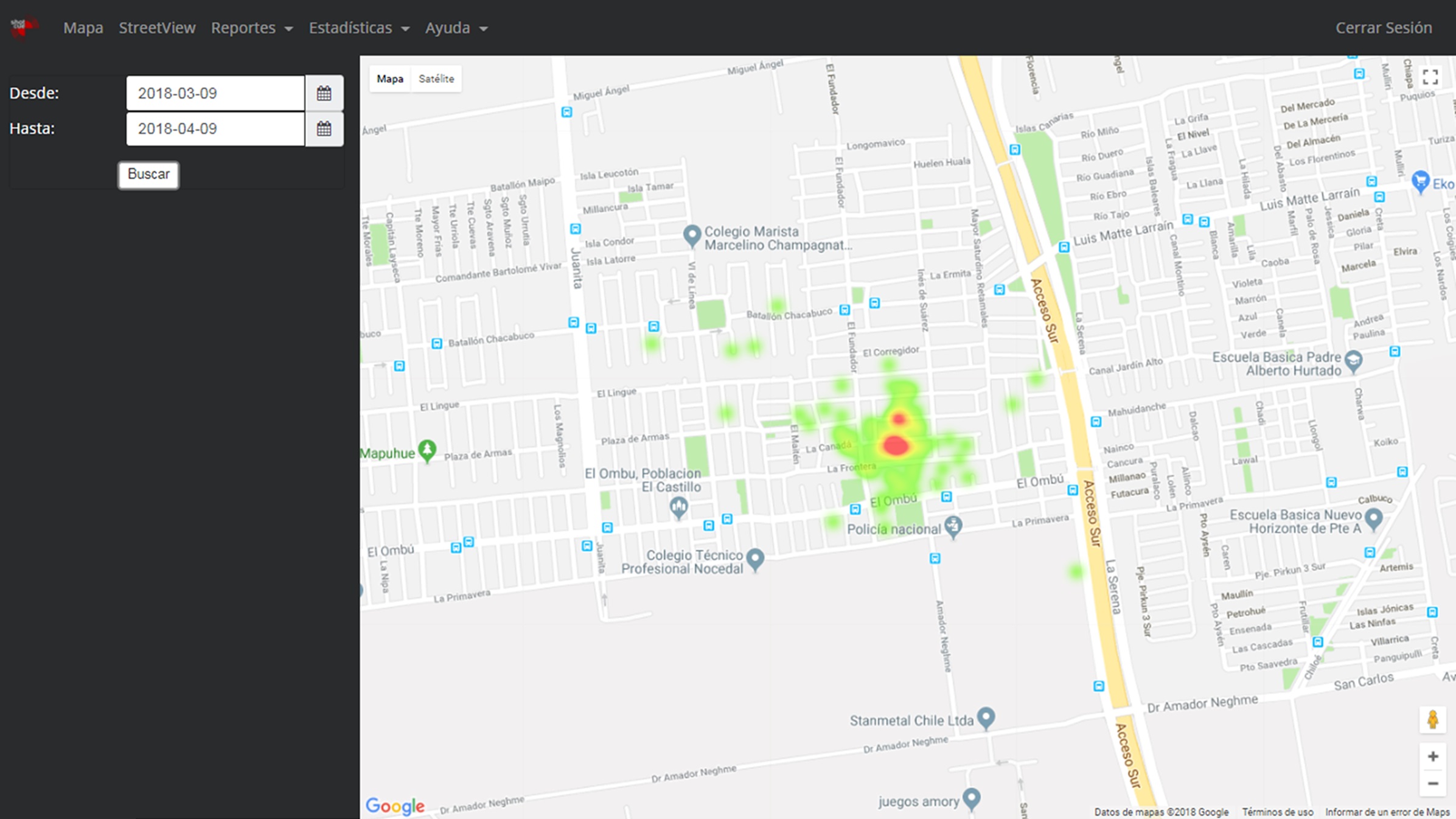
Task: Zoom out using the minus control
Action: point(1432,784)
